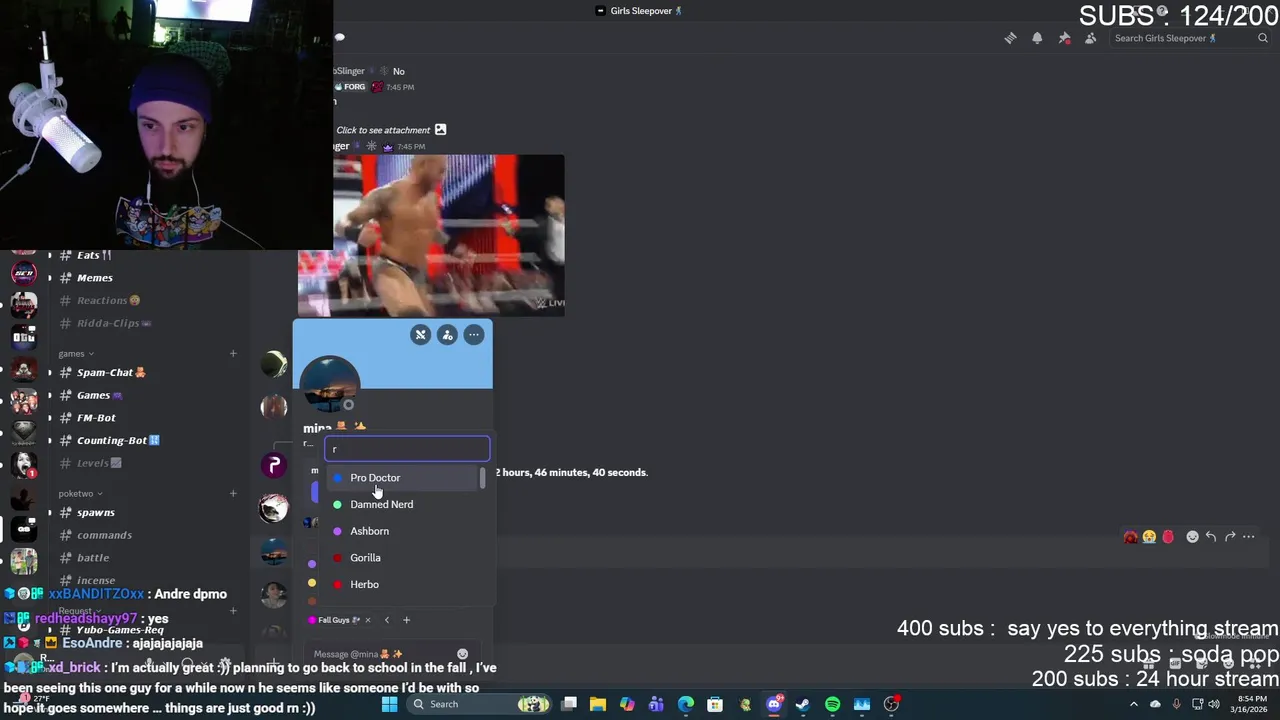Select the Herbo role
This screenshot has width=1280, height=720.
tap(402, 584)
